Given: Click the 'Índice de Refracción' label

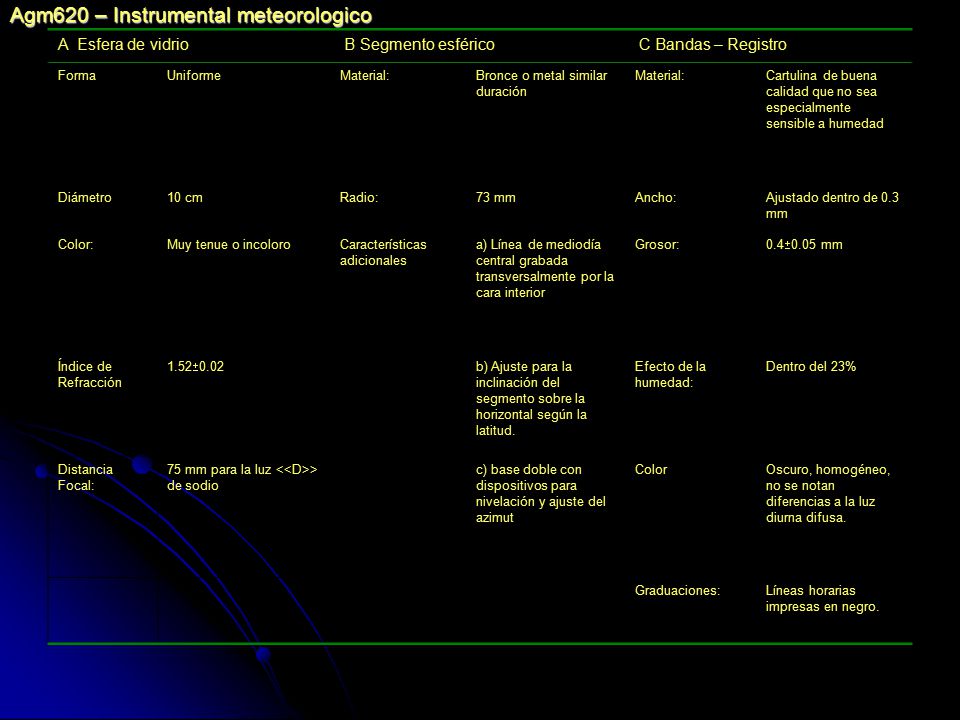Looking at the screenshot, I should (89, 374).
